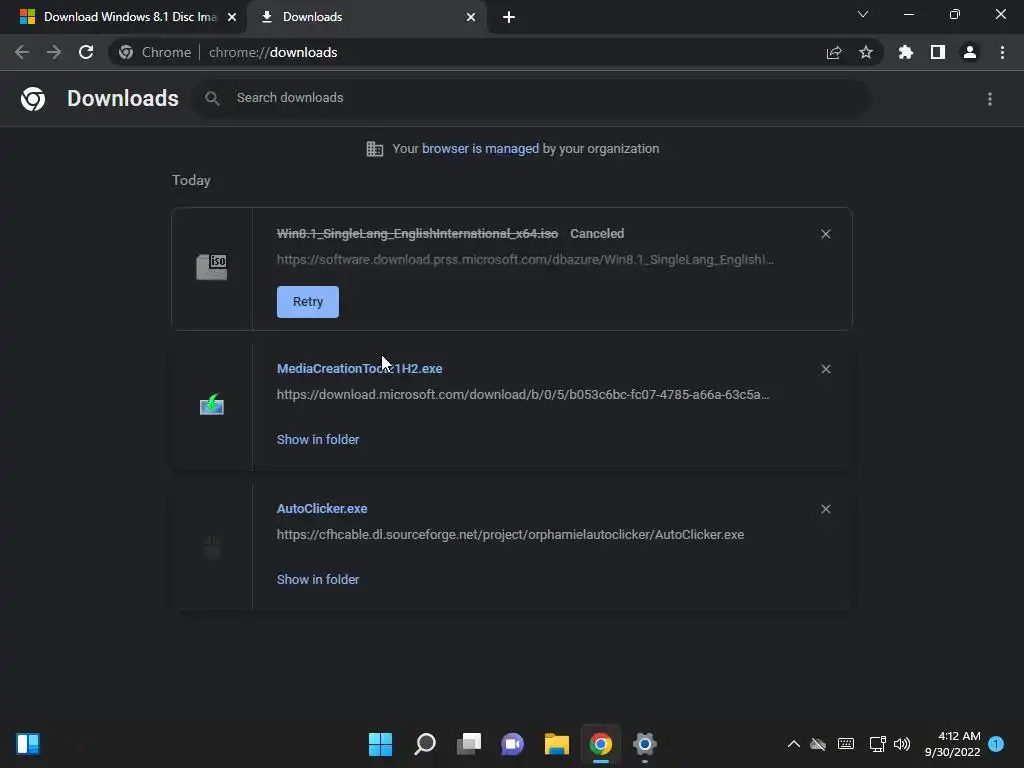
Task: Open the Chat app on the taskbar
Action: 513,744
